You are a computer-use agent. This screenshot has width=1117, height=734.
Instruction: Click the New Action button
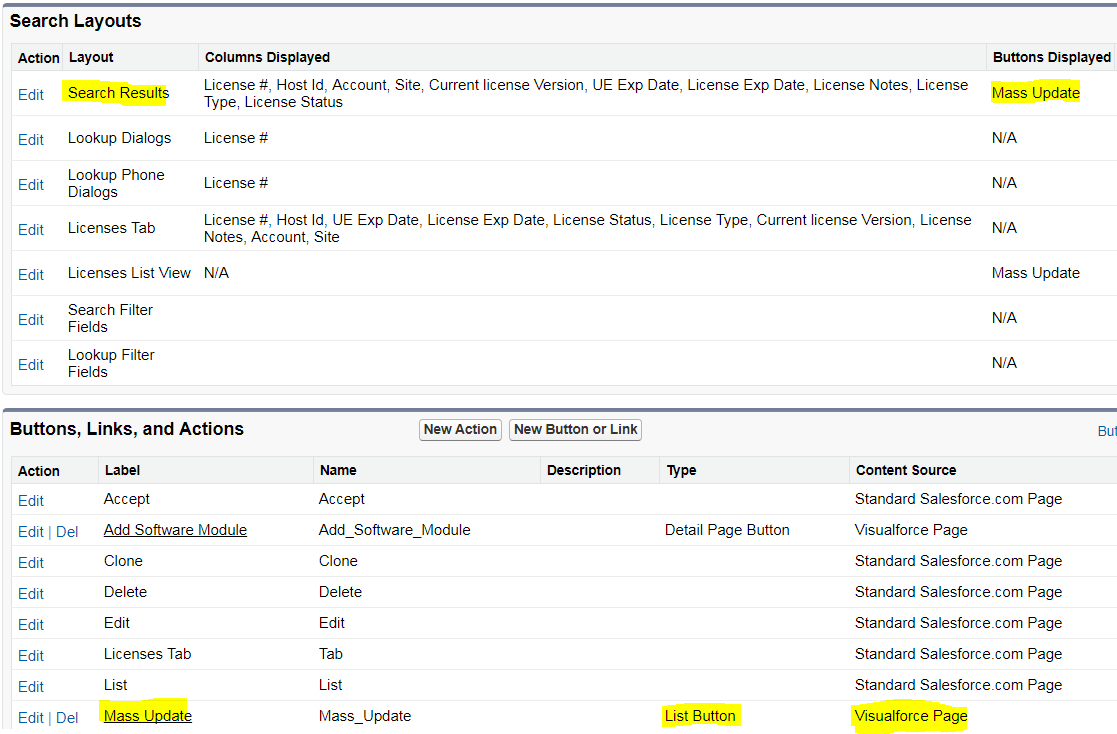460,430
